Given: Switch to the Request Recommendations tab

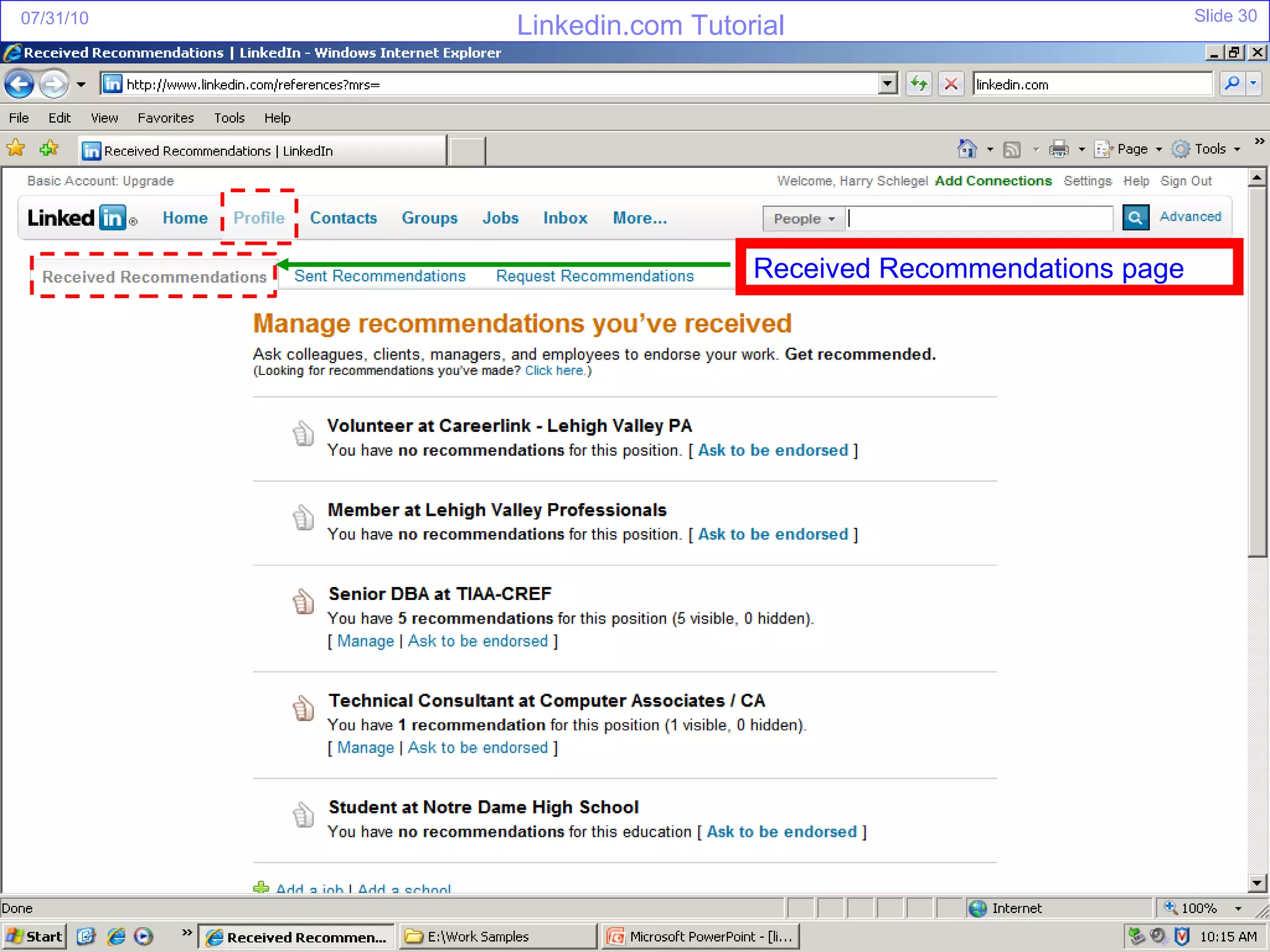Looking at the screenshot, I should click(595, 276).
